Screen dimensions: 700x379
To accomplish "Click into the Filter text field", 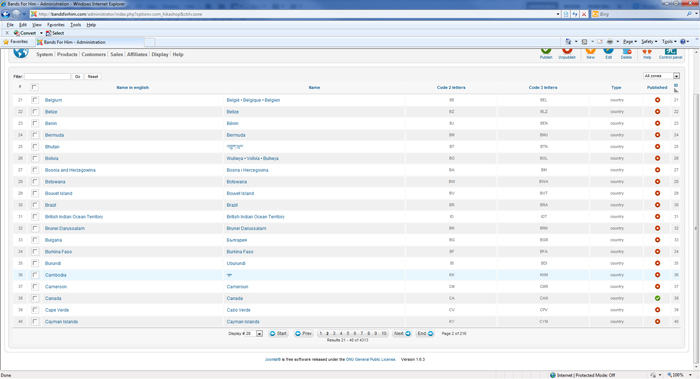I will pyautogui.click(x=47, y=76).
